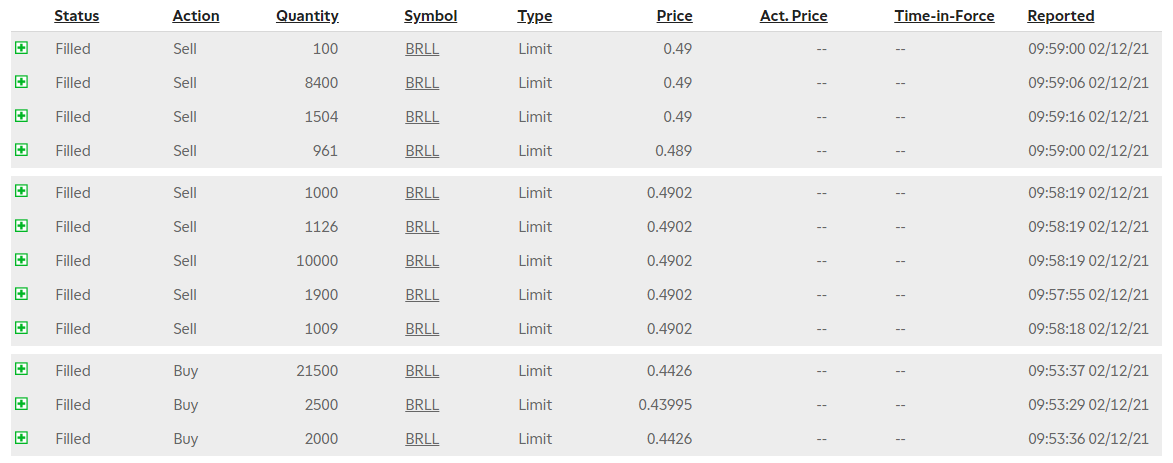Expand the Sell 1000 shares order row
Image resolution: width=1173 pixels, height=463 pixels.
(21, 192)
